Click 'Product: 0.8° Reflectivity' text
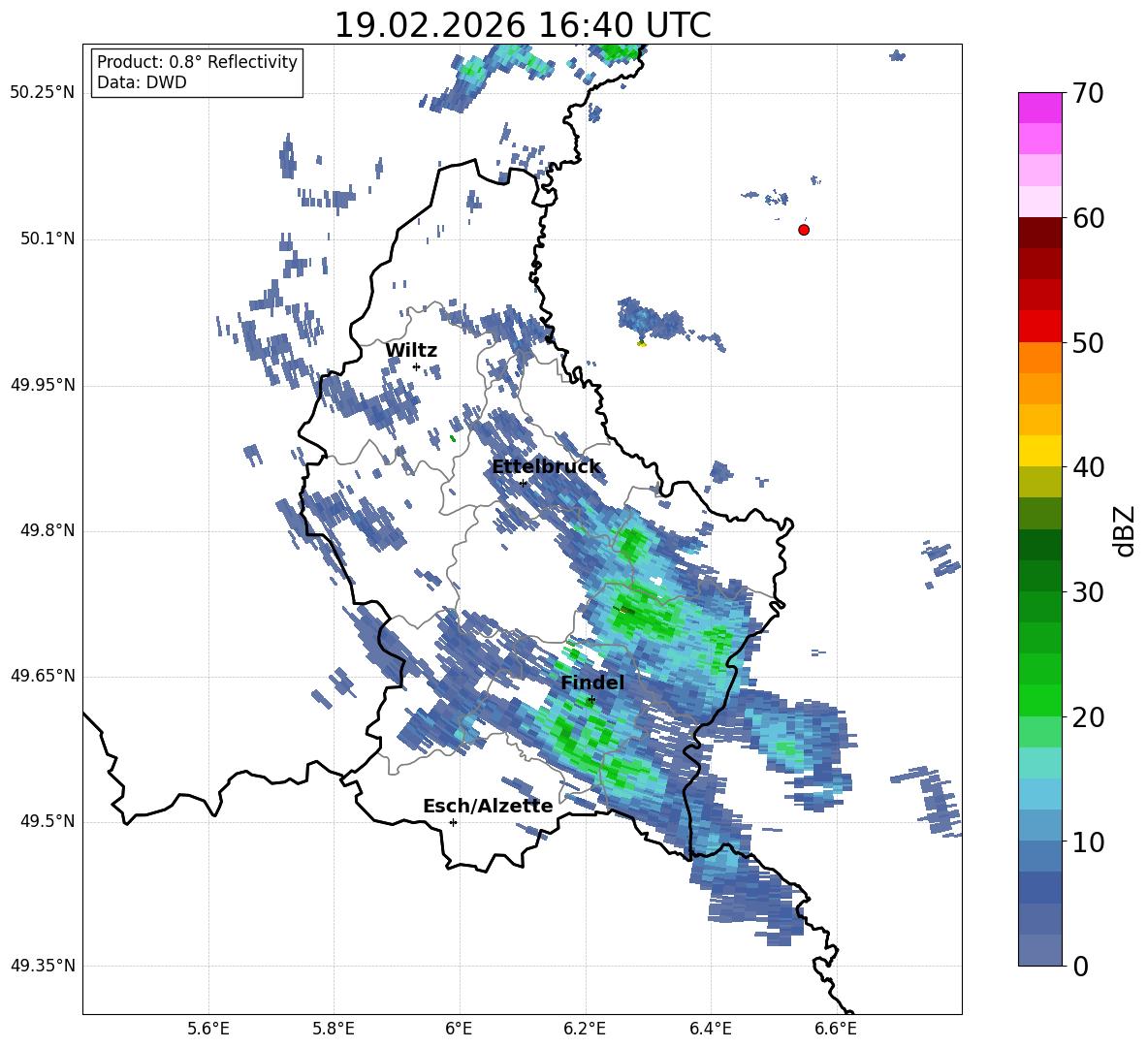Image resolution: width=1148 pixels, height=1048 pixels. click(197, 61)
